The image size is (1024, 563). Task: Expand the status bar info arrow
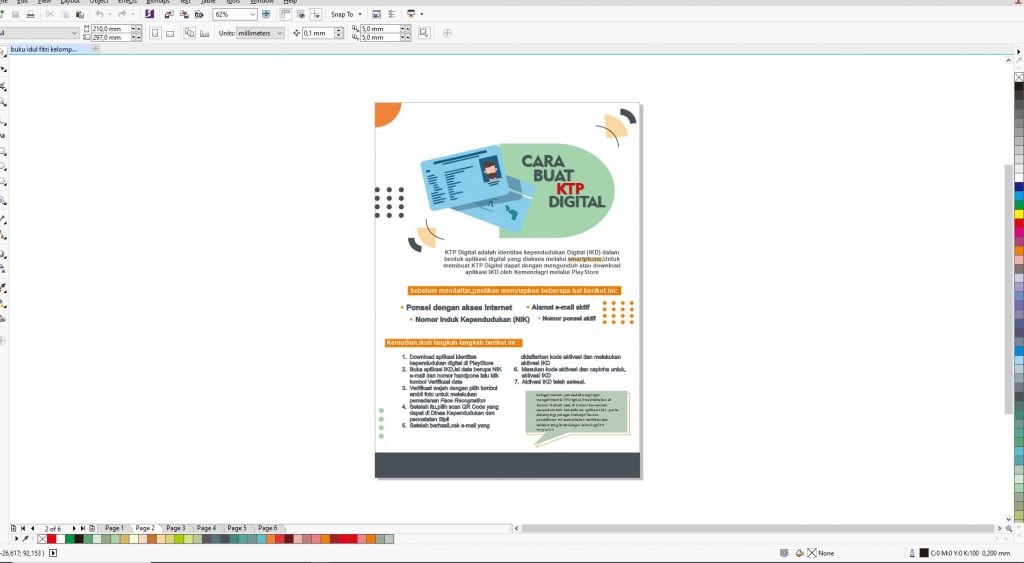click(x=53, y=553)
